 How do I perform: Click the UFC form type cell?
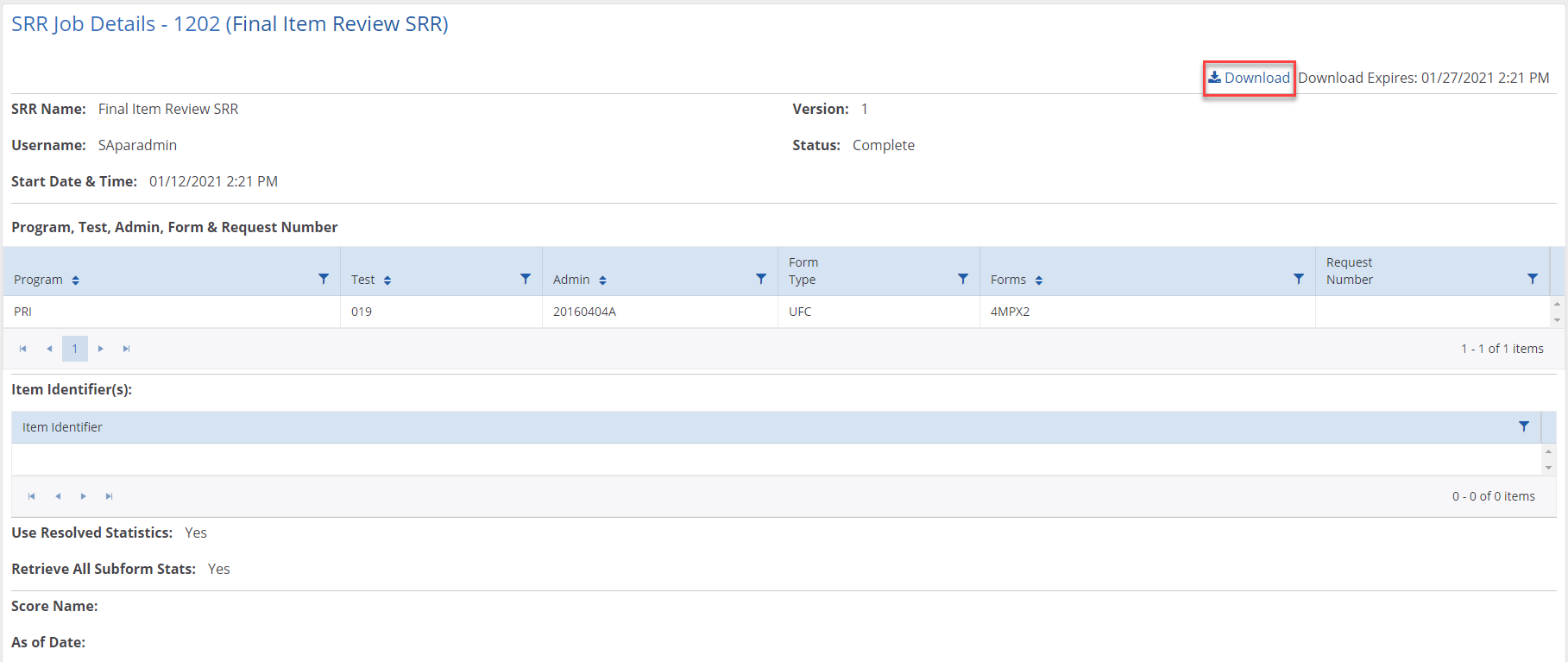click(878, 312)
